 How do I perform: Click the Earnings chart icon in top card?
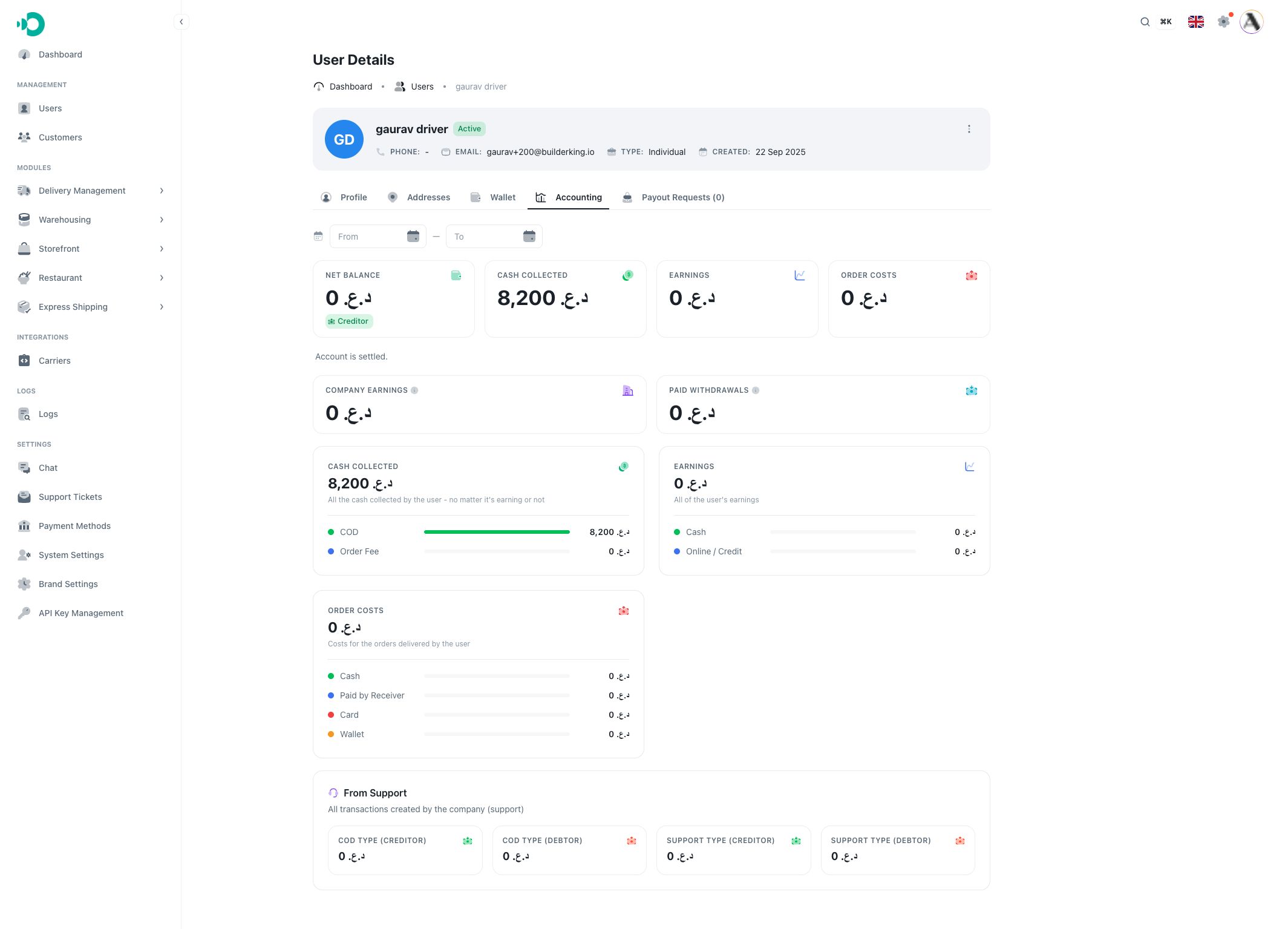[x=800, y=275]
